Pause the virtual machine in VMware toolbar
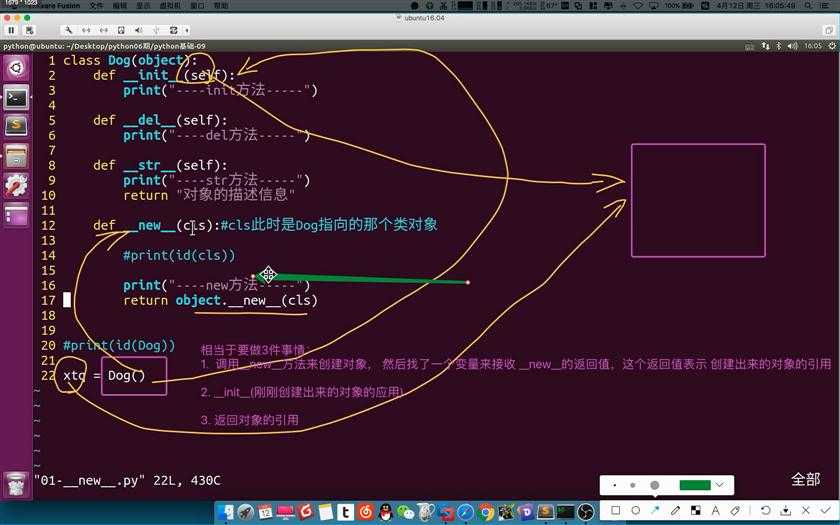Image resolution: width=840 pixels, height=525 pixels. pyautogui.click(x=11, y=30)
